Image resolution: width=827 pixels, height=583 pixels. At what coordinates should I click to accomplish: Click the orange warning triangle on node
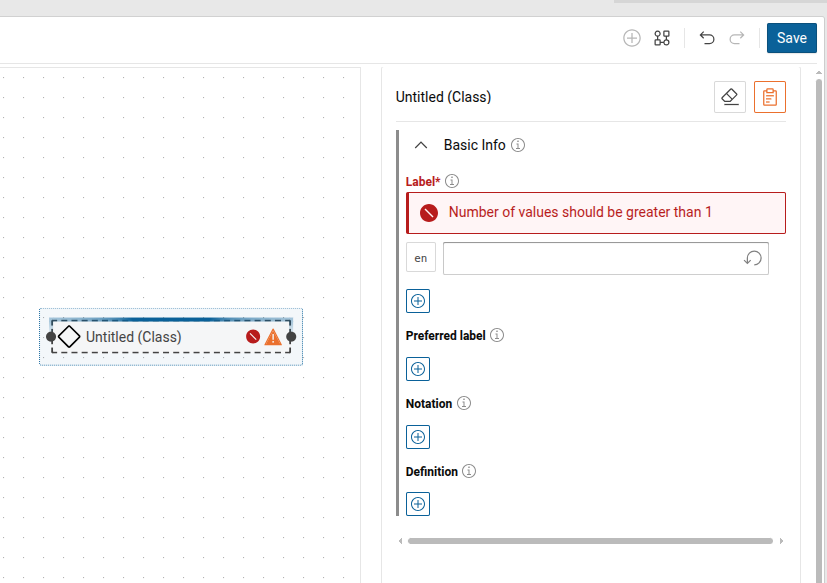[x=273, y=337]
